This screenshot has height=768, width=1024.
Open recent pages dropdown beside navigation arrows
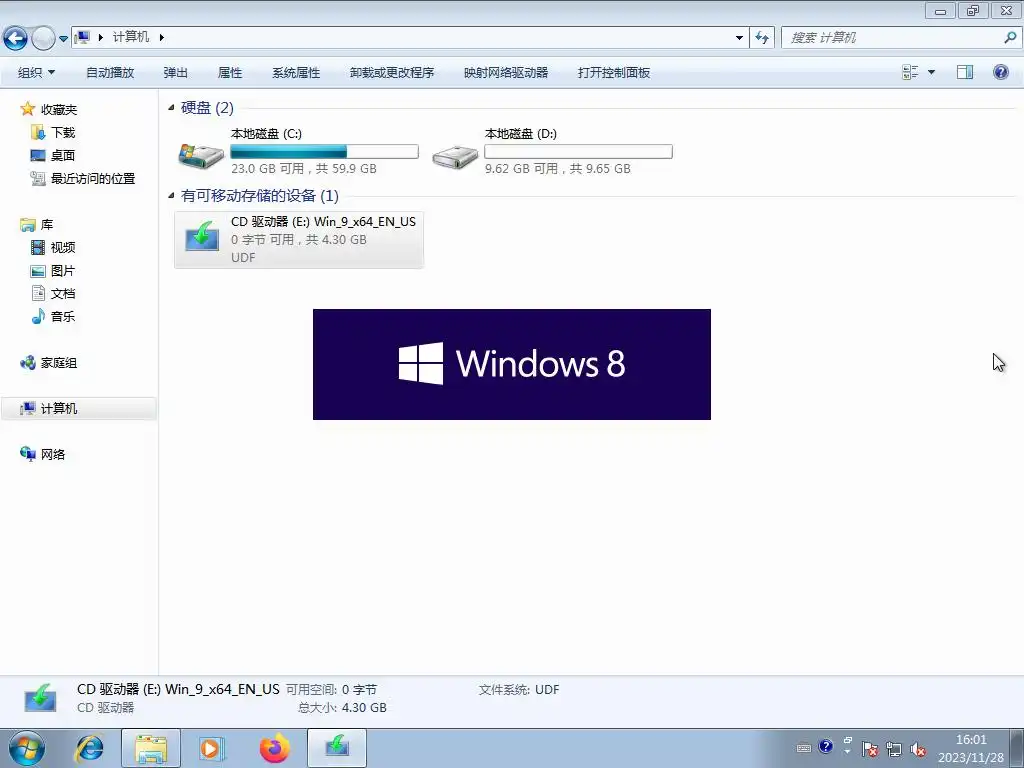click(63, 39)
